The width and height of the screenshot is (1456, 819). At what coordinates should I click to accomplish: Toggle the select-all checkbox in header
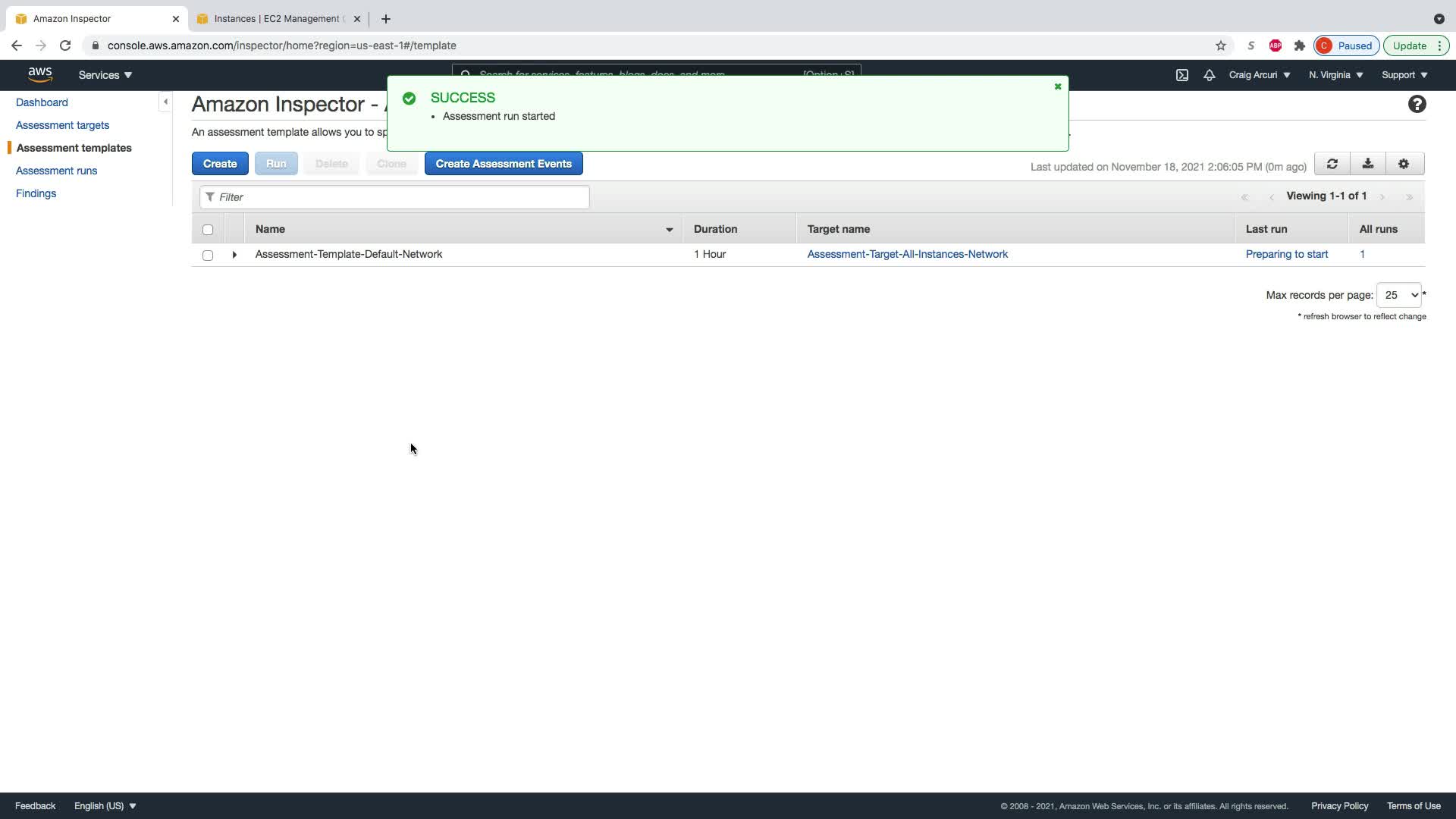click(208, 230)
